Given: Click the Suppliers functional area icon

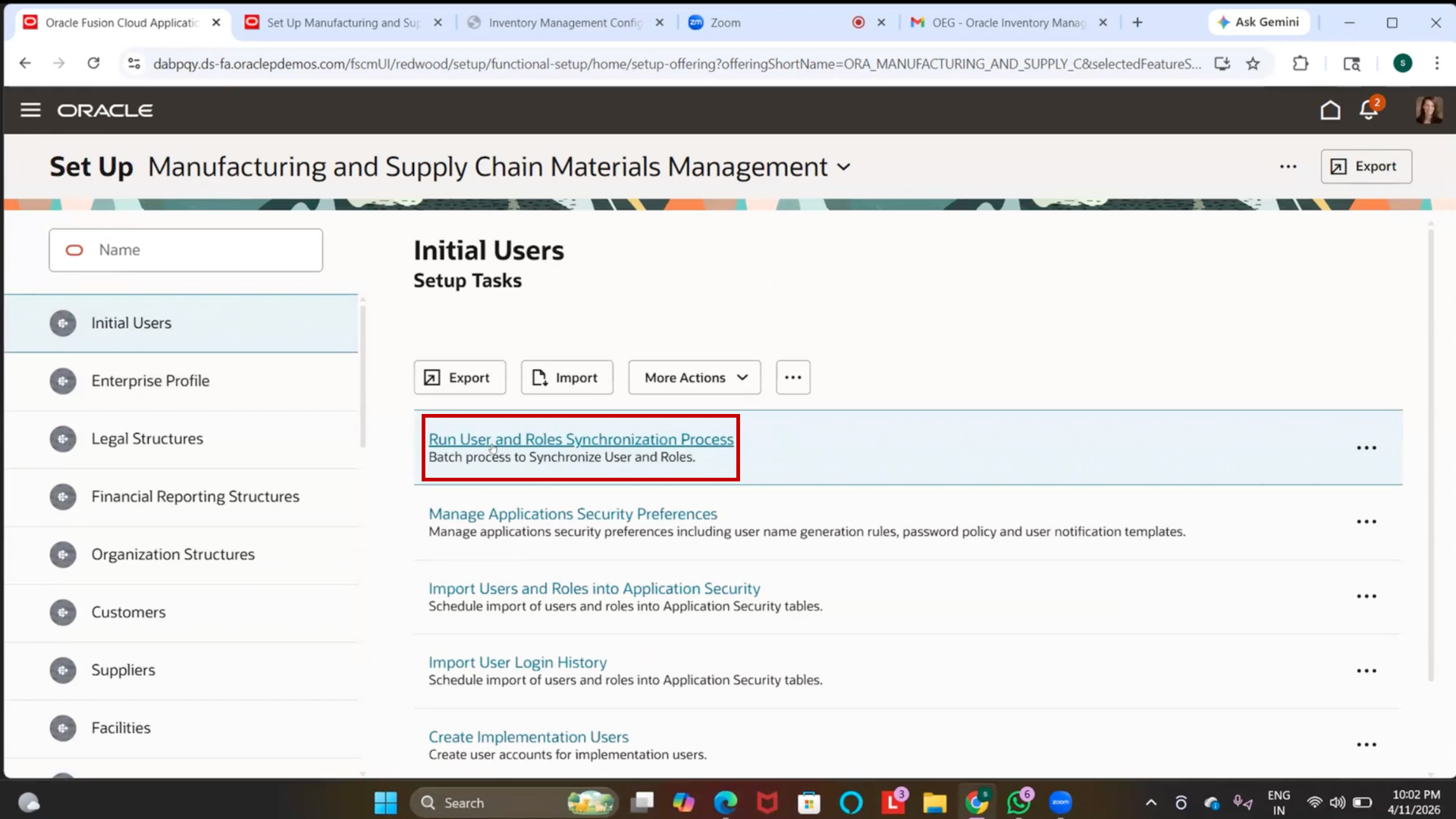Looking at the screenshot, I should click(63, 670).
